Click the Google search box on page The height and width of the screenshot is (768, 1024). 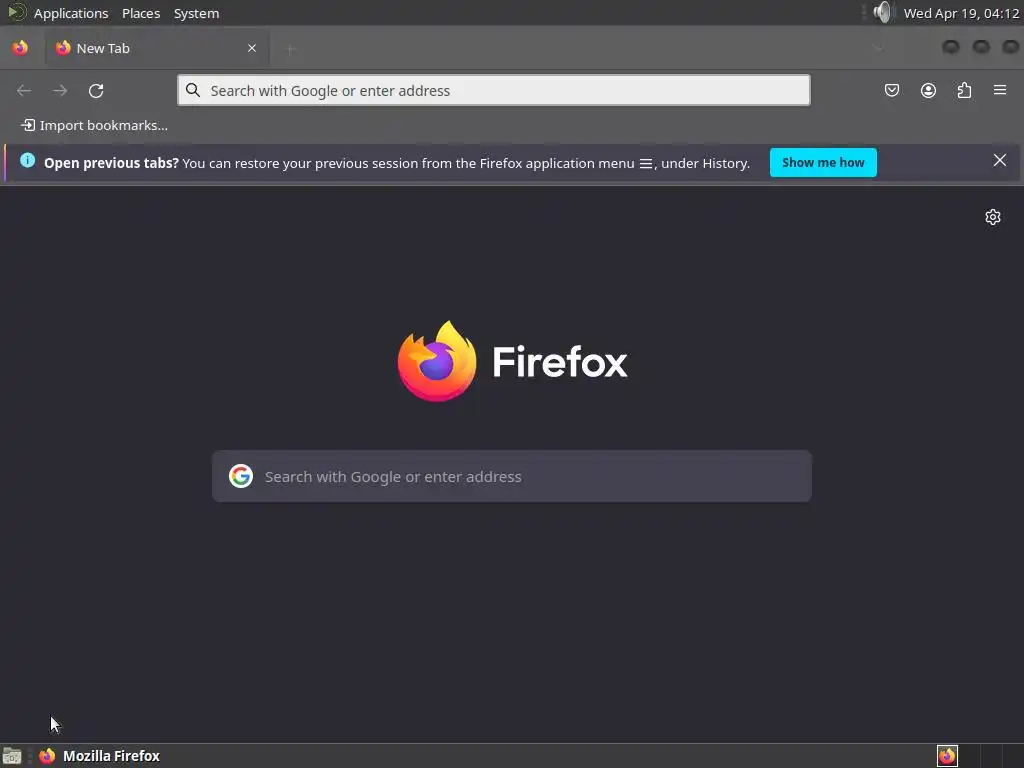point(512,476)
